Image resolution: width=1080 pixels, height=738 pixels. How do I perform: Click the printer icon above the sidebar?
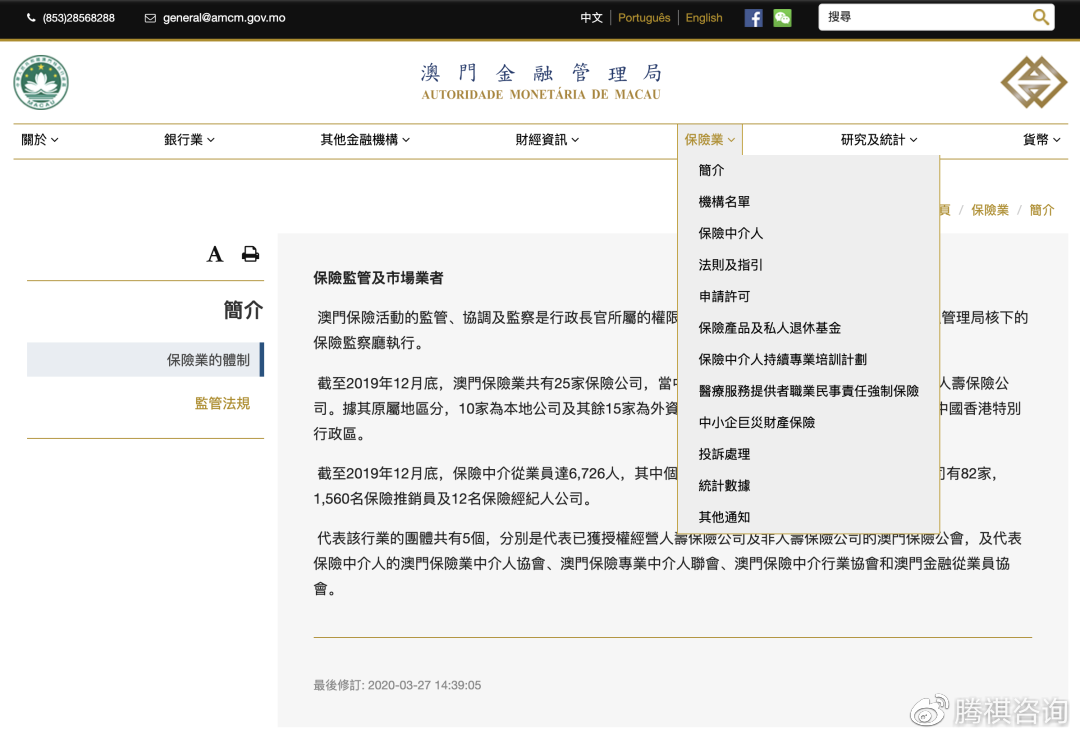(x=249, y=254)
